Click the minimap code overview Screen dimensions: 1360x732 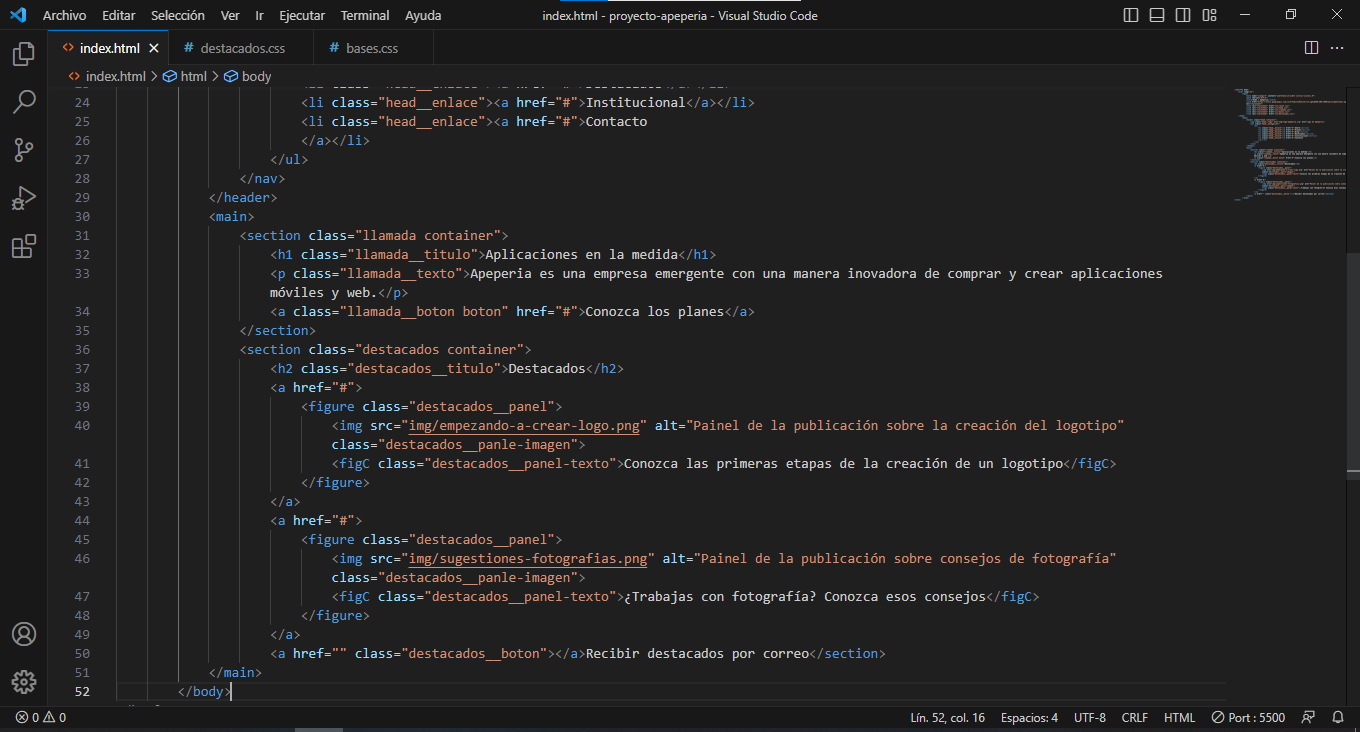point(1289,145)
